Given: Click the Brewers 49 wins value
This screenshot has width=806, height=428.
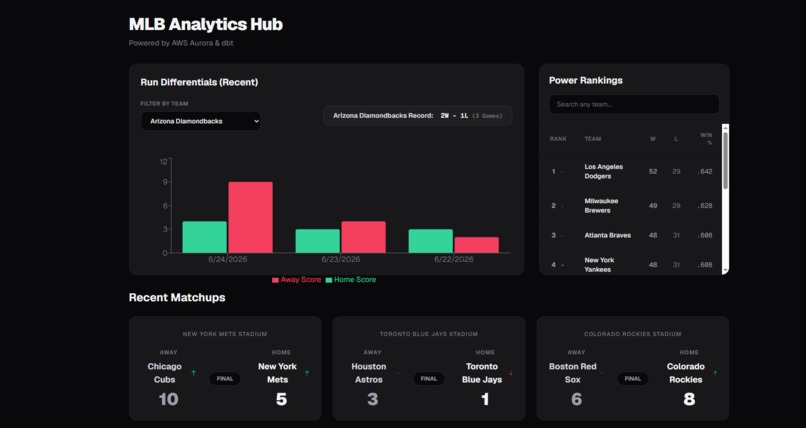Looking at the screenshot, I should [653, 206].
